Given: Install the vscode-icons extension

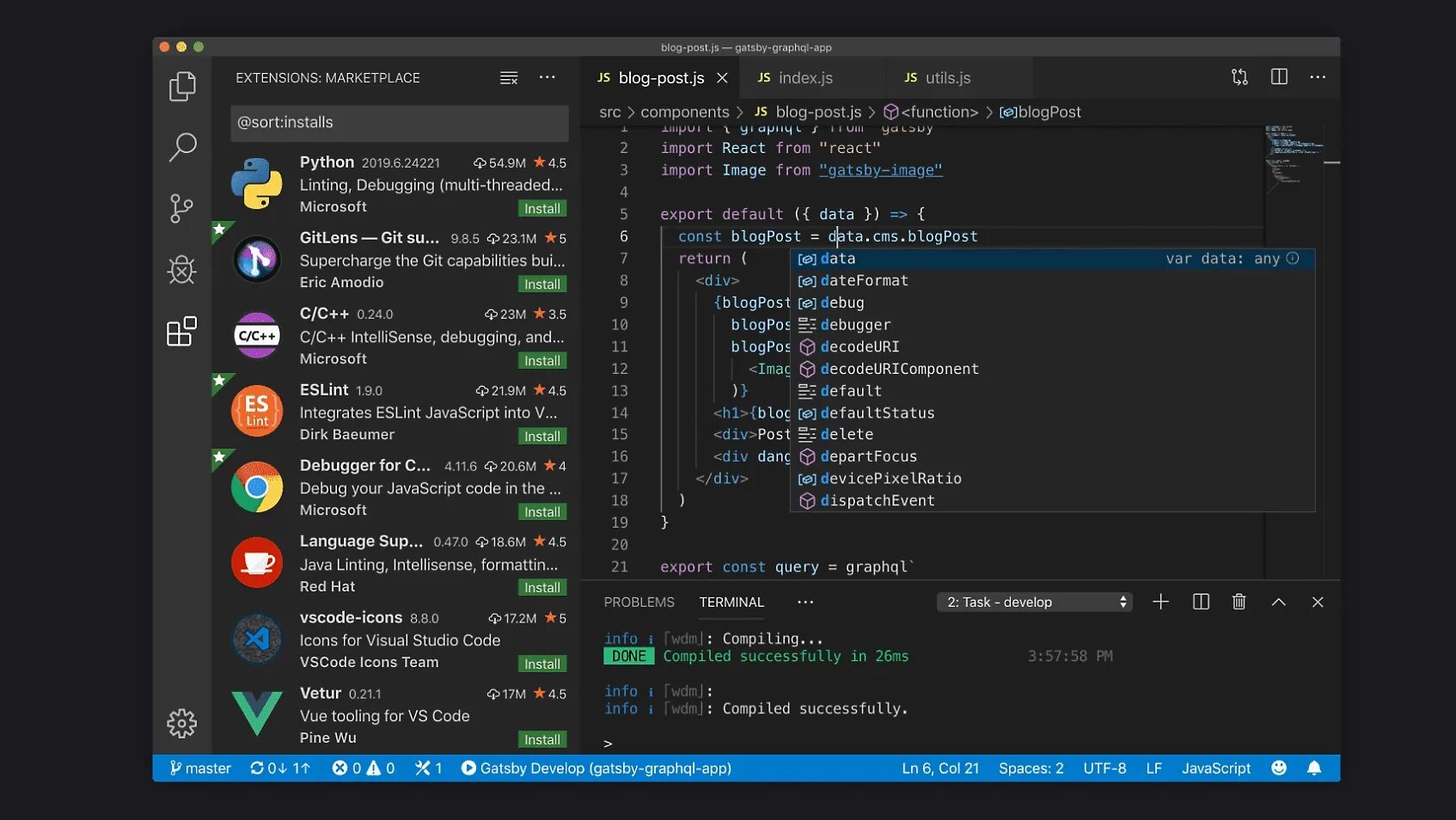Looking at the screenshot, I should coord(542,664).
